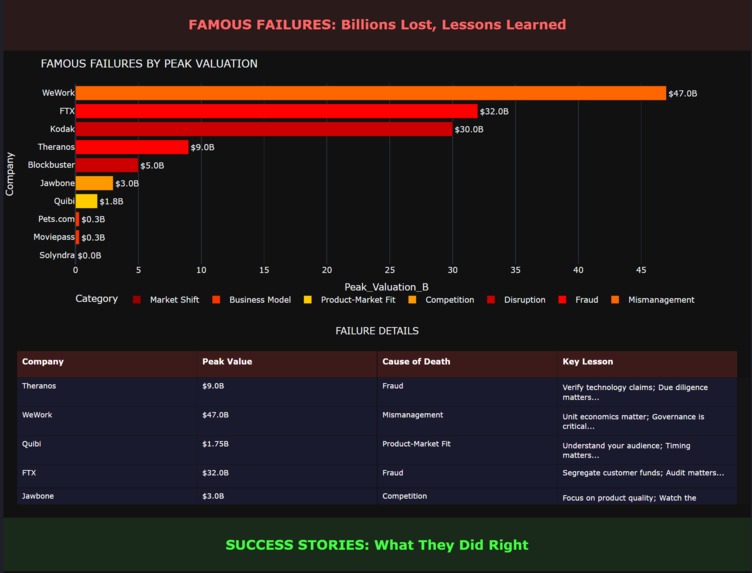The height and width of the screenshot is (573, 752).
Task: Click the $1.75B peak value cell
Action: coord(287,450)
